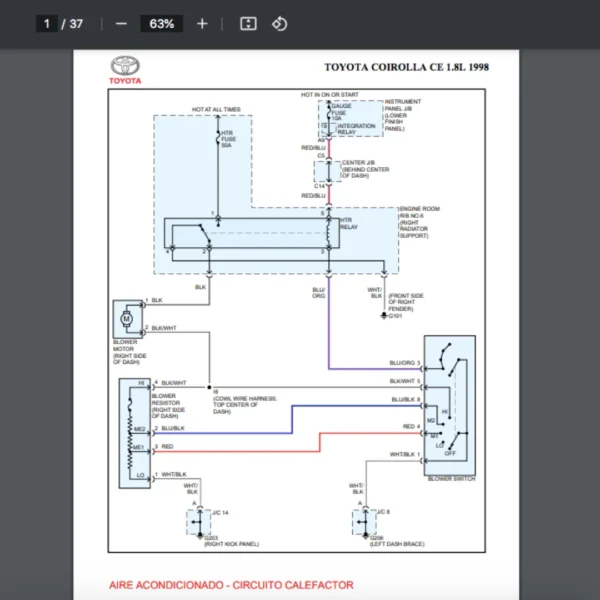Click the total page count 37
This screenshot has height=600, width=600.
pyautogui.click(x=76, y=24)
